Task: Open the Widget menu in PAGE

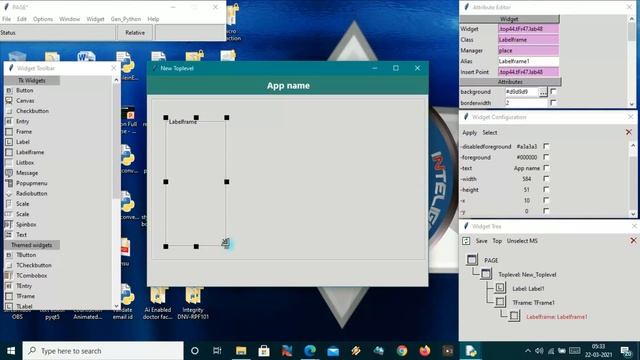Action: (x=95, y=19)
